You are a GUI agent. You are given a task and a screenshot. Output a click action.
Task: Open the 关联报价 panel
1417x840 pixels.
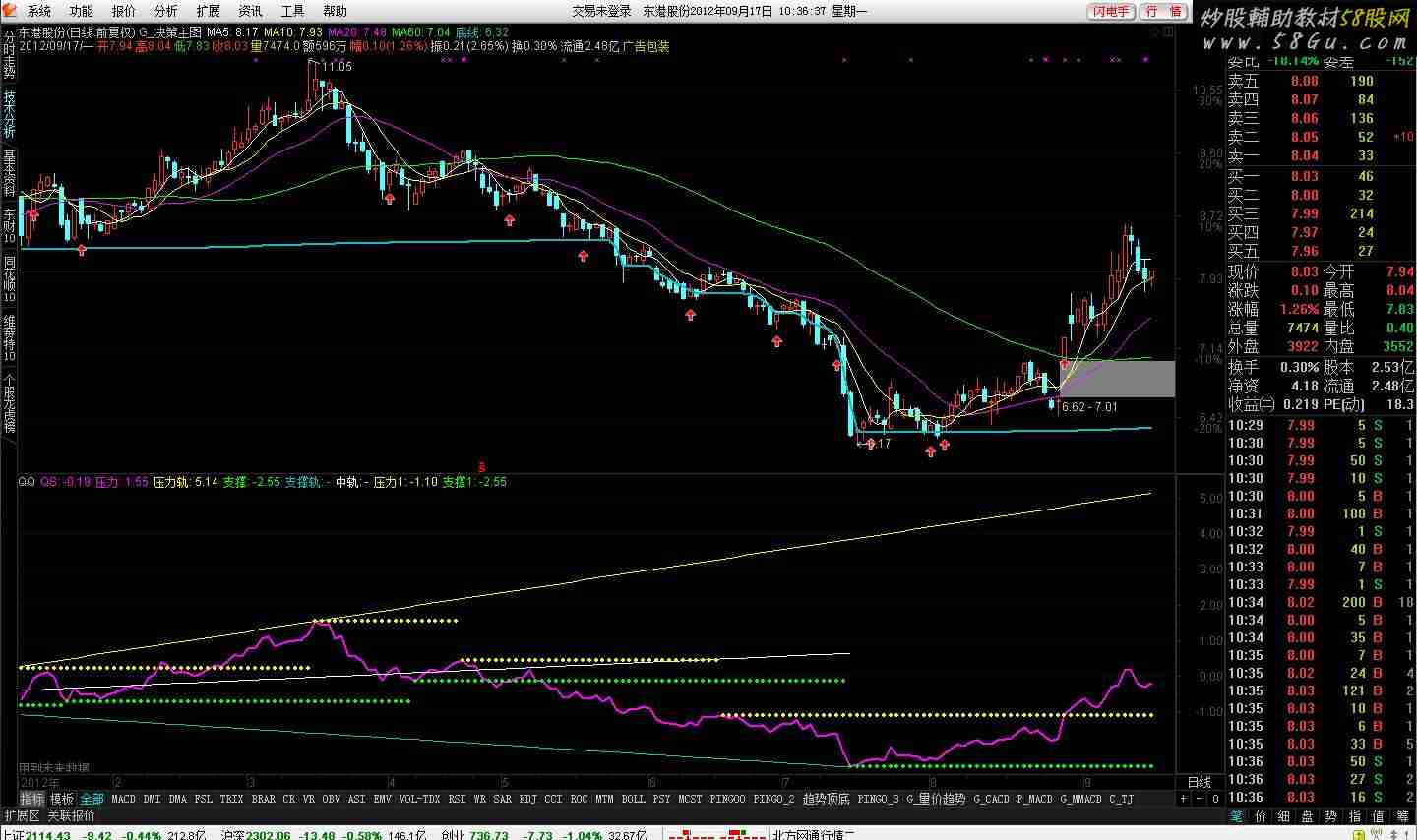pos(71,815)
